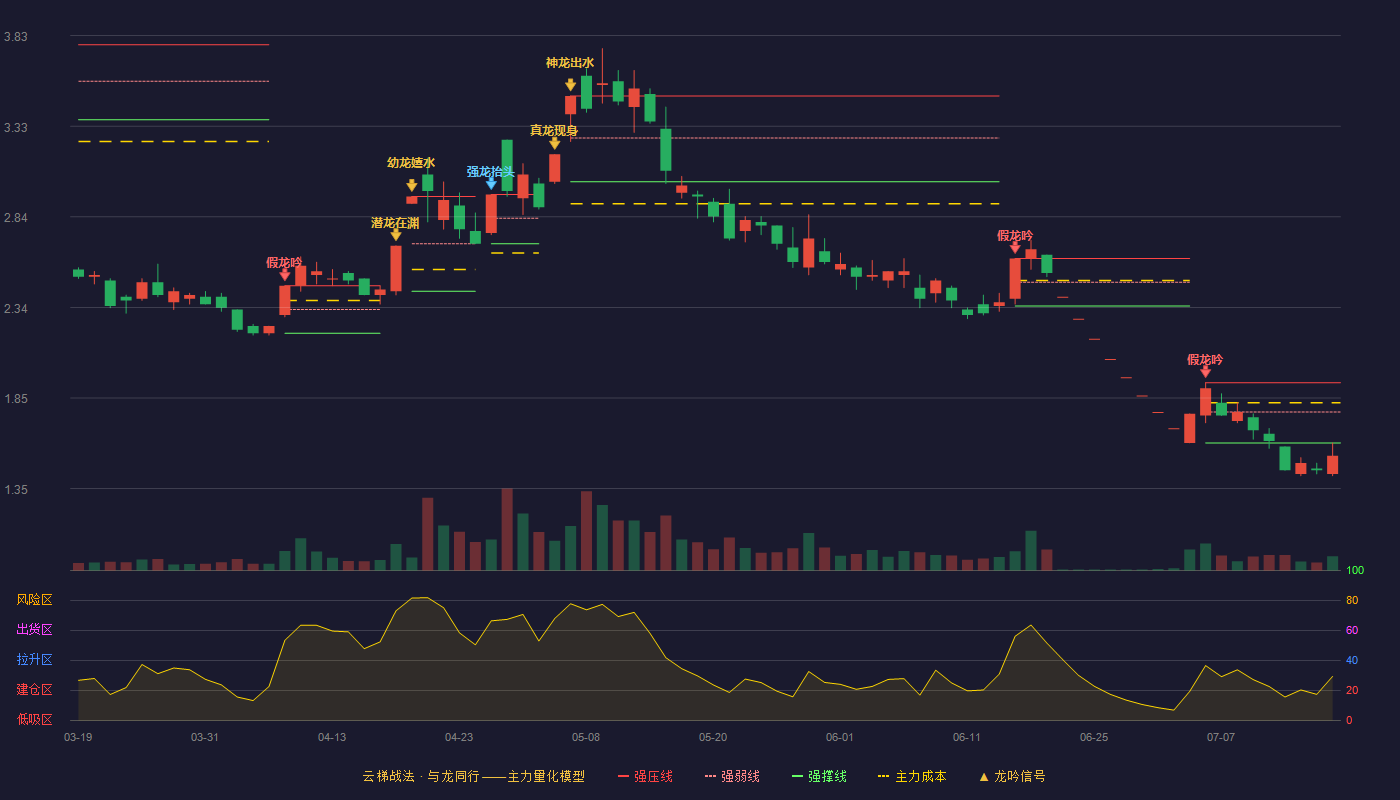Select the 幼龙嬉水 signal label
Viewport: 1400px width, 800px height.
(411, 163)
